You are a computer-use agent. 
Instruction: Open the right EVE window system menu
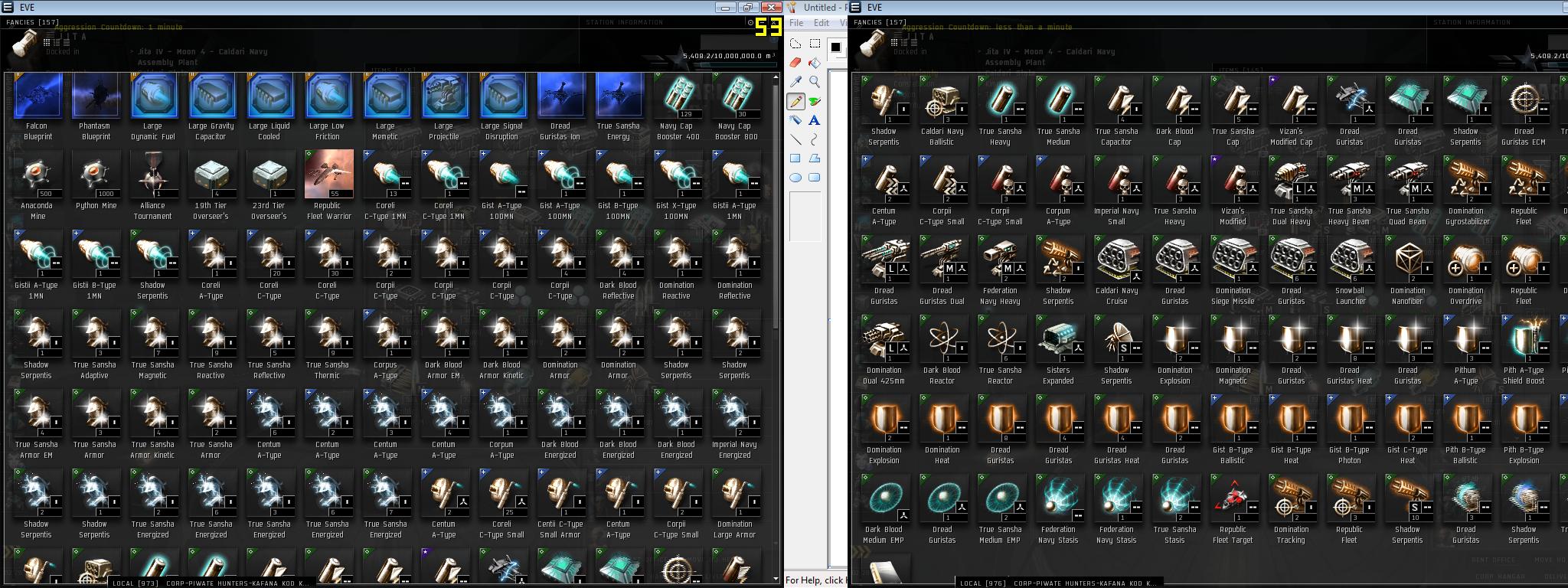(x=855, y=7)
